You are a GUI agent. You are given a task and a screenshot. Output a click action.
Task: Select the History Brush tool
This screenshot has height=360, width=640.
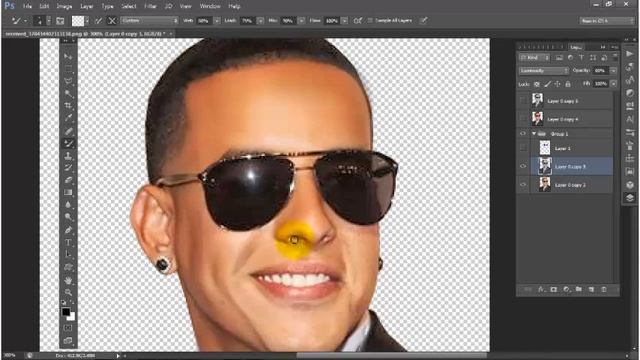[x=68, y=168]
